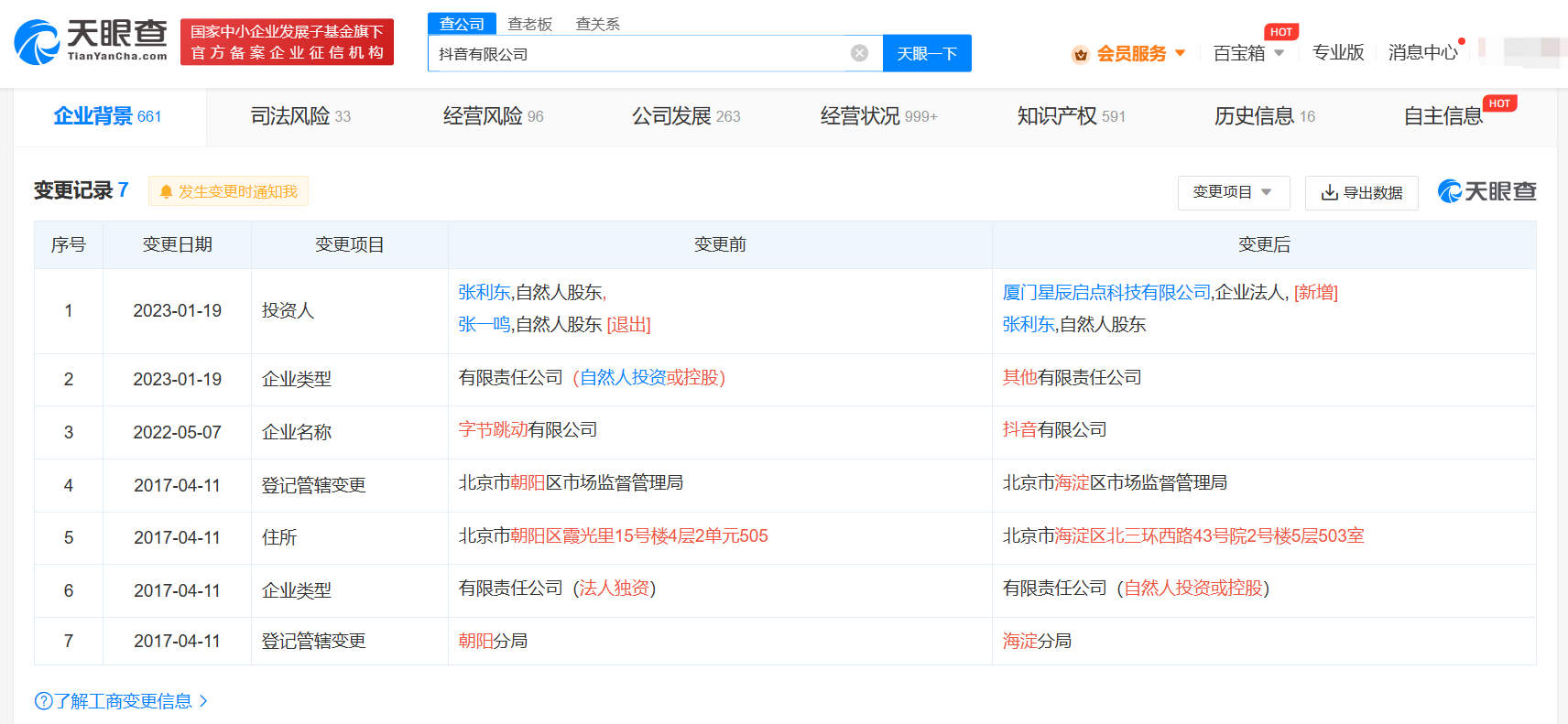Expand the 百宝箱 menu
The width and height of the screenshot is (1568, 724).
click(x=1248, y=53)
